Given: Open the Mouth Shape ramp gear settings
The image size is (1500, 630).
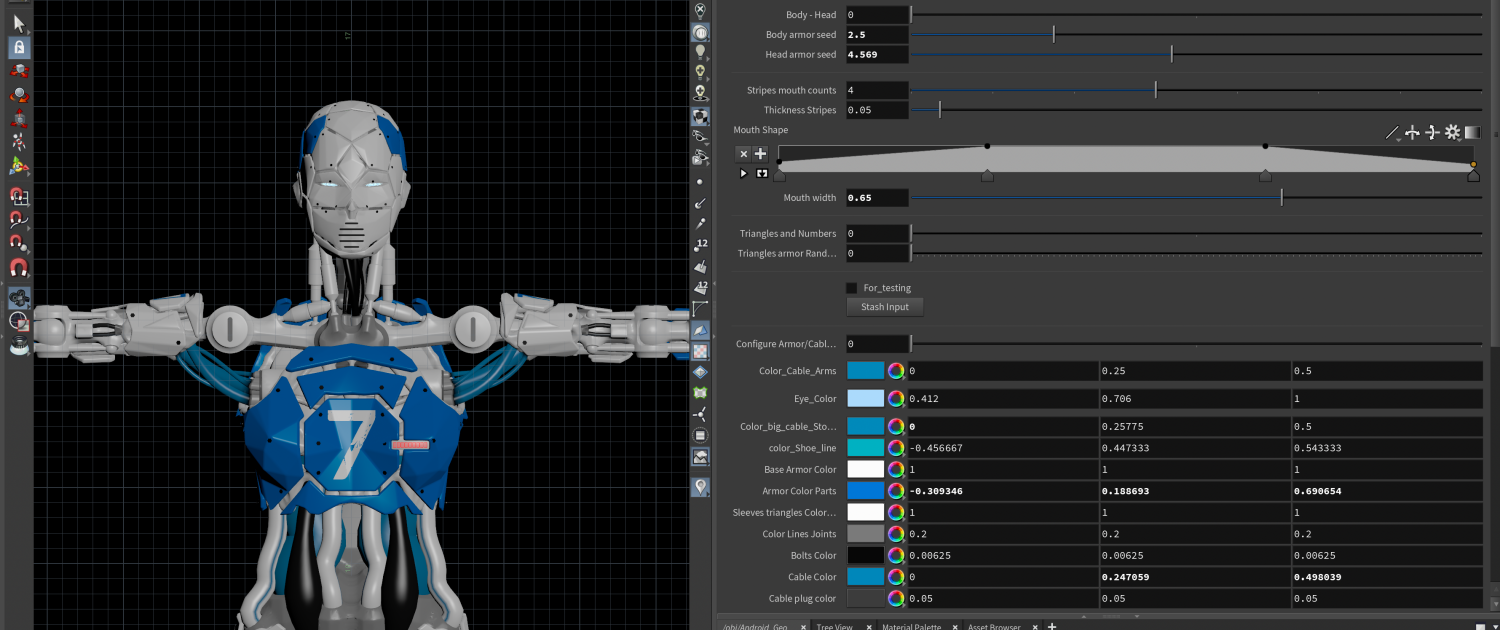Looking at the screenshot, I should [1453, 132].
